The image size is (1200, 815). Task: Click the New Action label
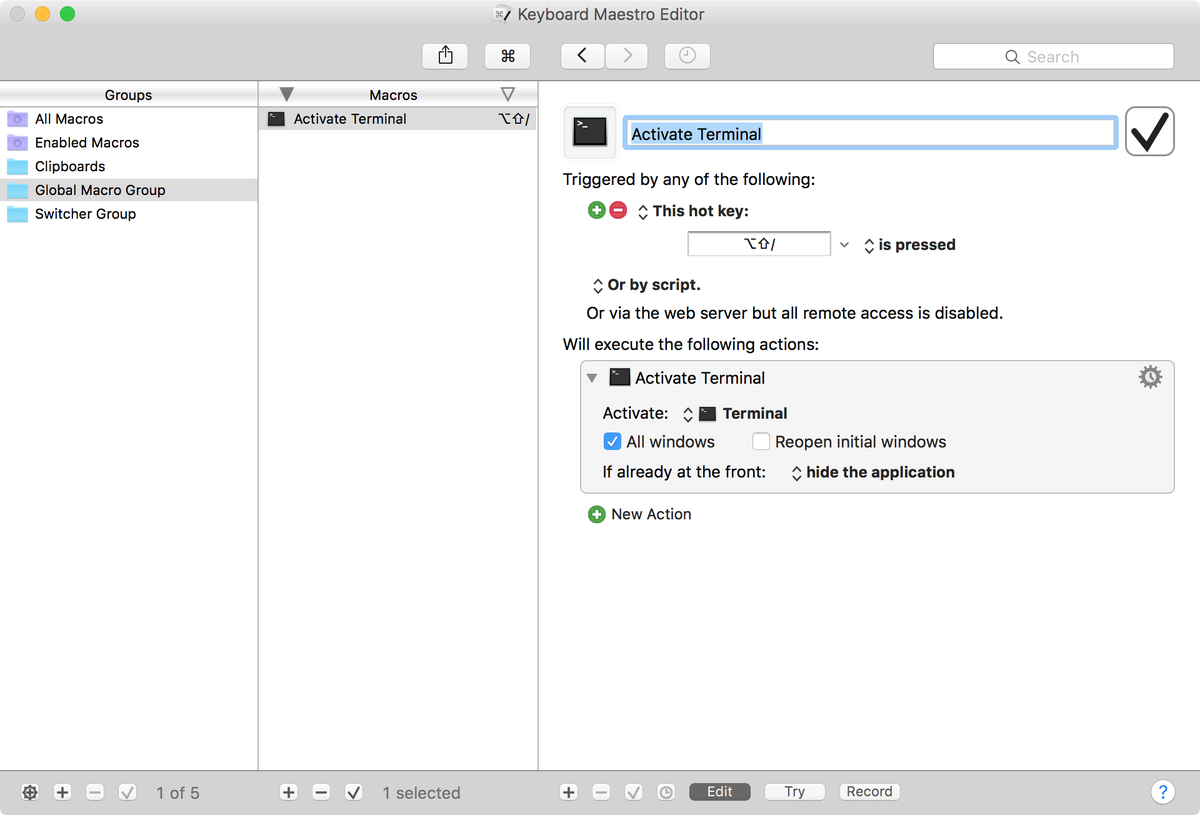pos(651,514)
